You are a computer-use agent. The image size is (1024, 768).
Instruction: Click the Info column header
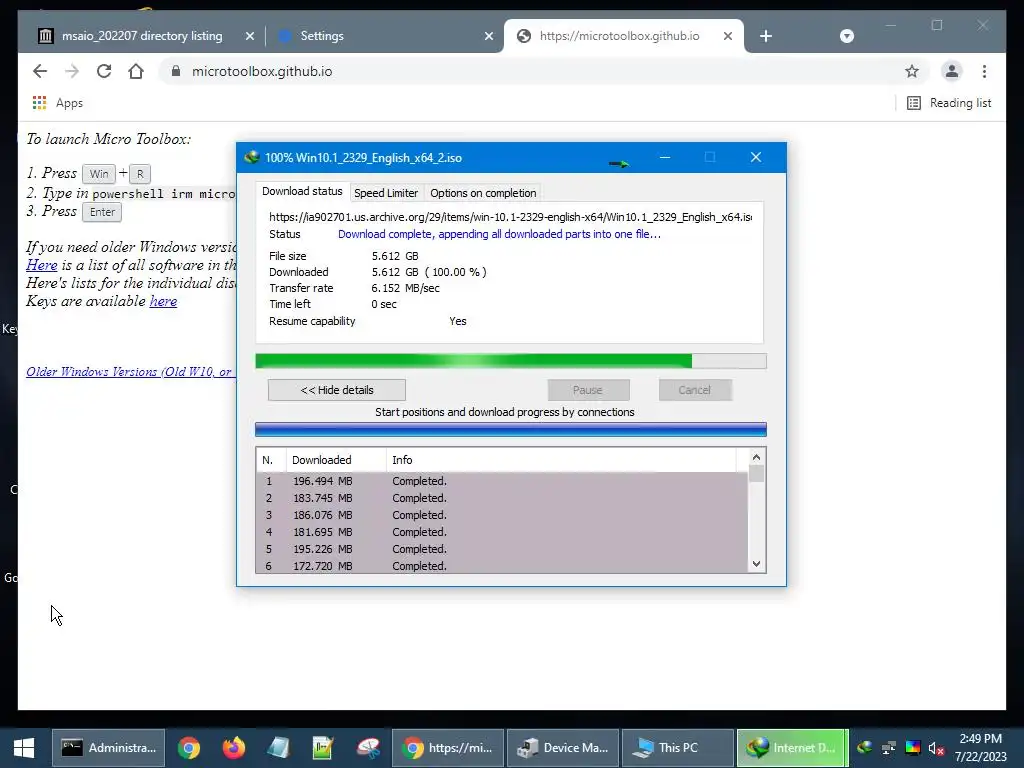click(x=561, y=460)
